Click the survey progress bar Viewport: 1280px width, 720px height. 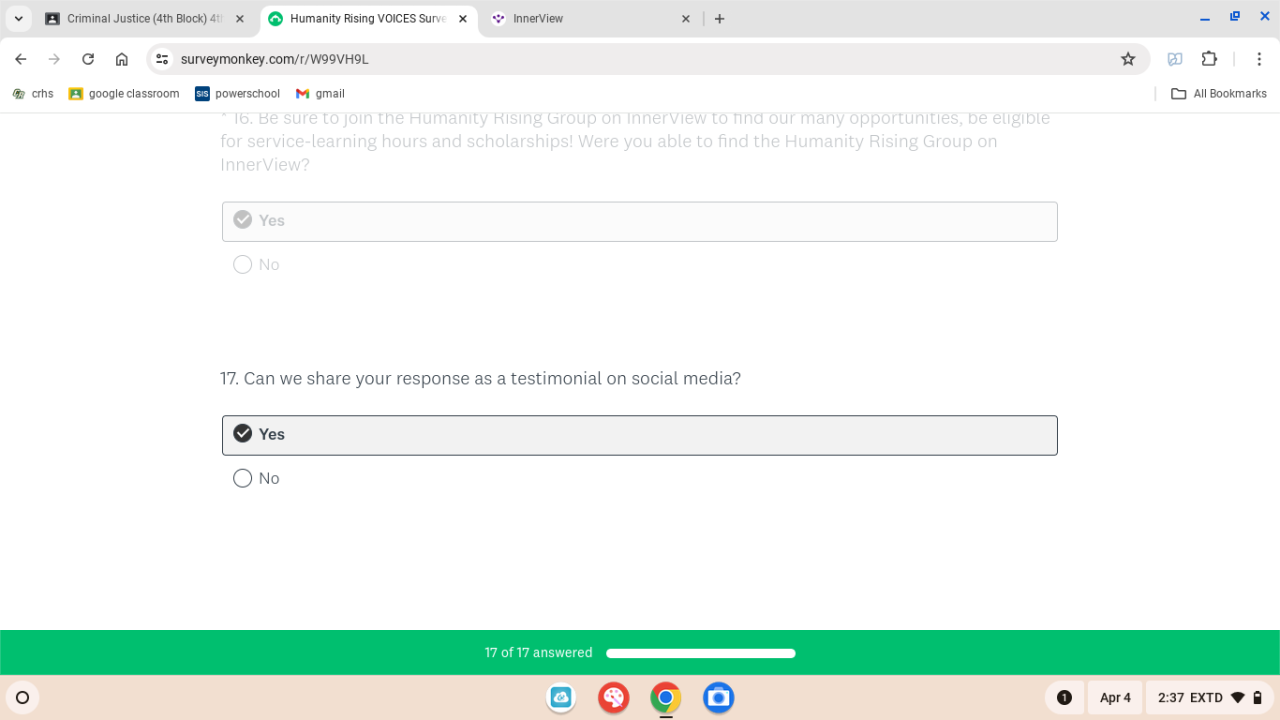(x=701, y=654)
